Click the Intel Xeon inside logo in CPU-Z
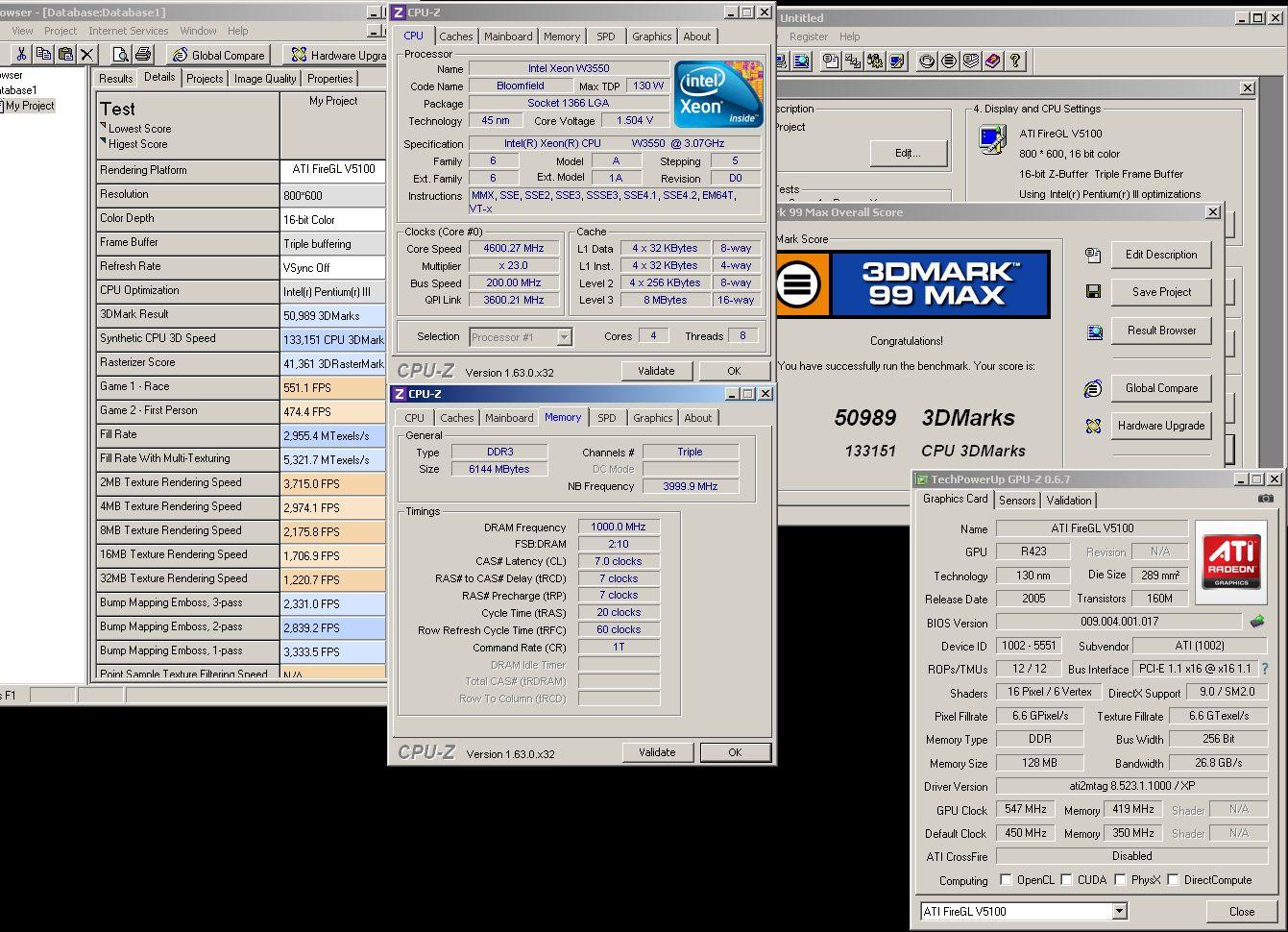This screenshot has height=932, width=1288. click(718, 94)
